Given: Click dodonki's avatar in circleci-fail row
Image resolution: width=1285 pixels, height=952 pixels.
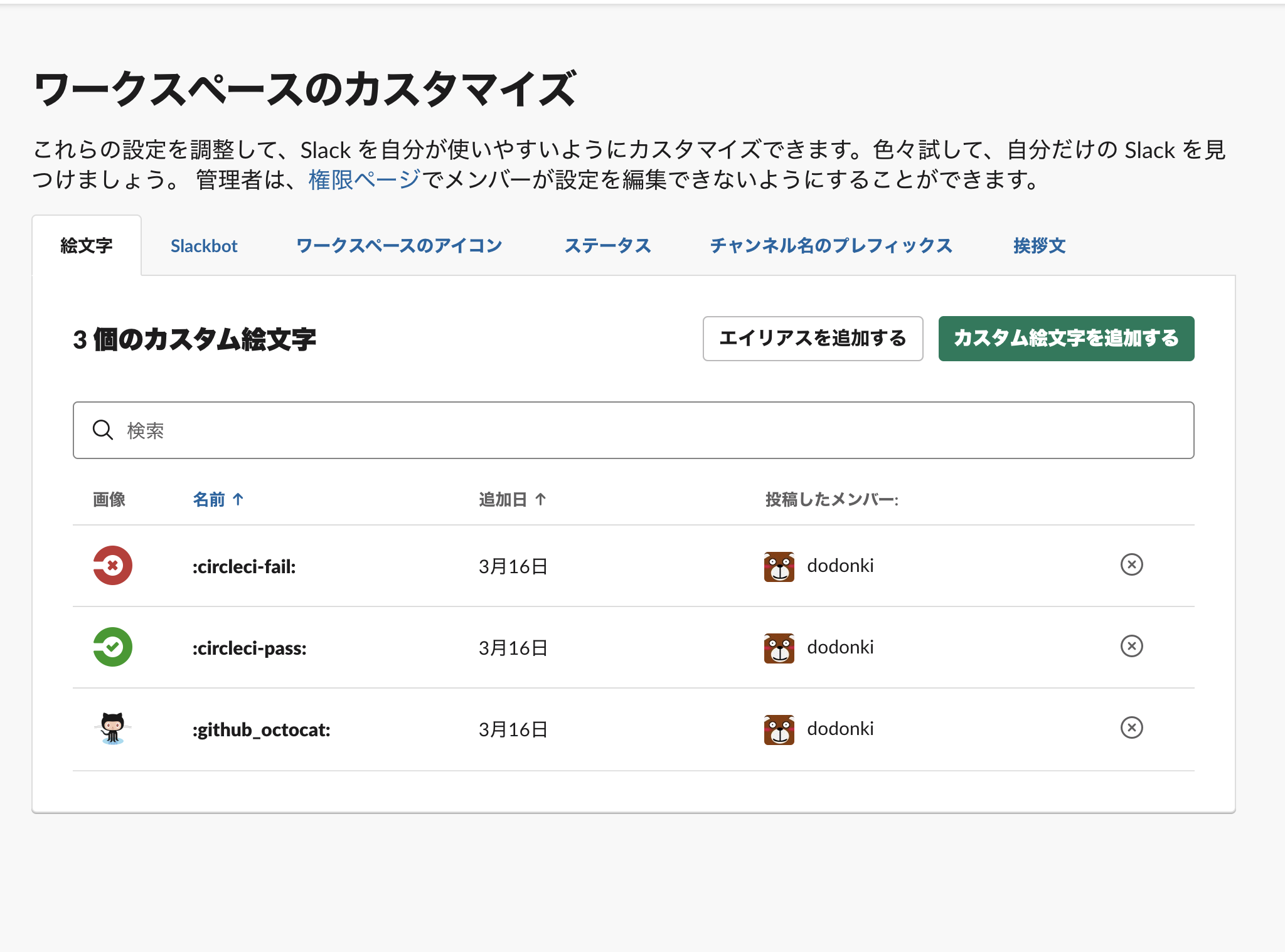Looking at the screenshot, I should [x=779, y=566].
